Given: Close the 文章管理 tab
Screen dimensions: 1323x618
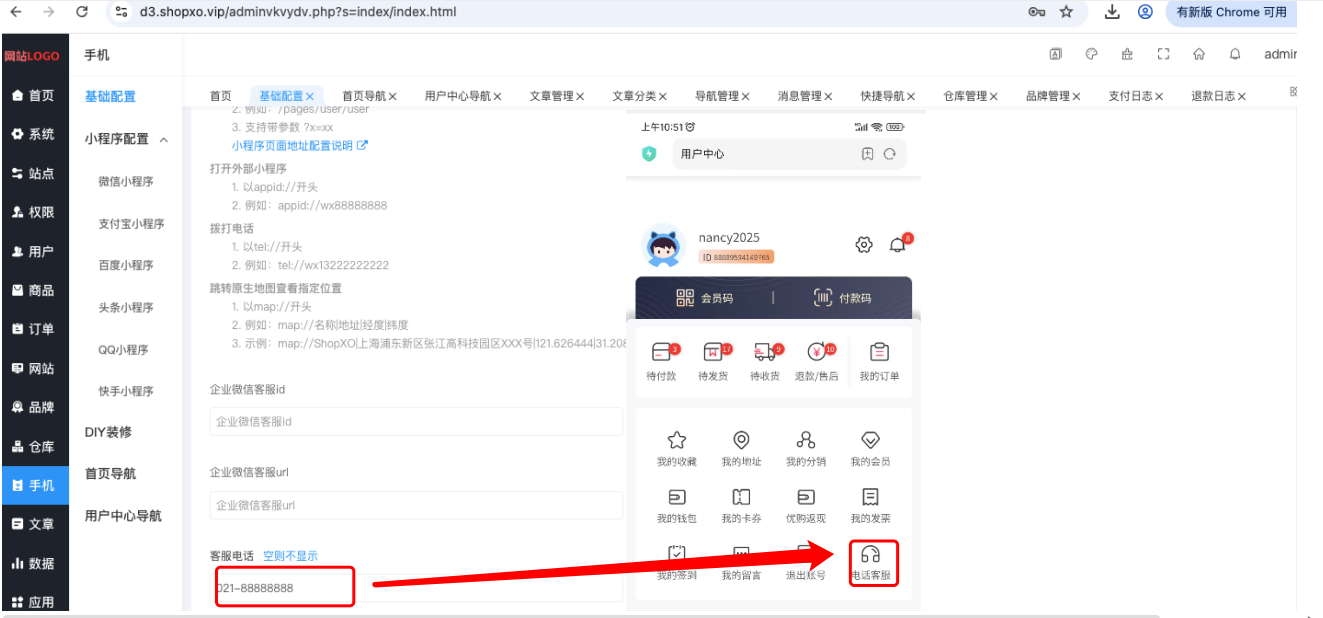Looking at the screenshot, I should (580, 96).
